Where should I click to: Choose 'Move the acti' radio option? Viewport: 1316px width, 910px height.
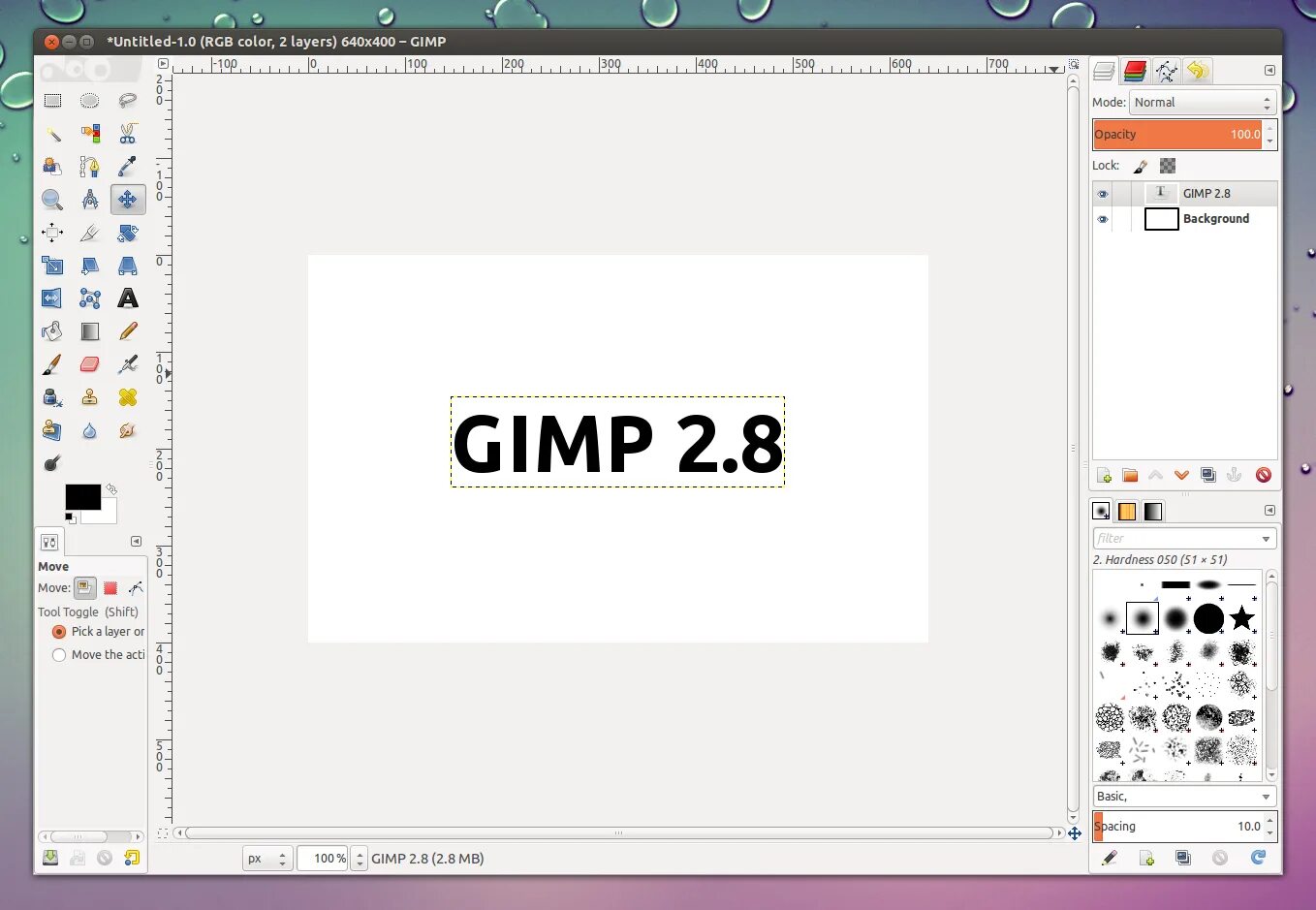coord(59,655)
